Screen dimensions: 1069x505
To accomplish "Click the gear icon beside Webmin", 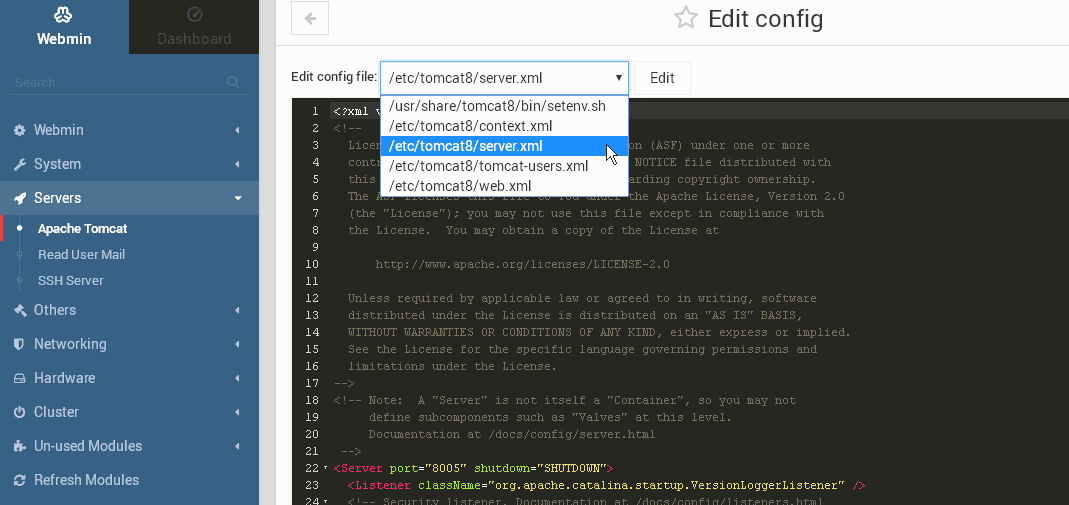I will [20, 130].
